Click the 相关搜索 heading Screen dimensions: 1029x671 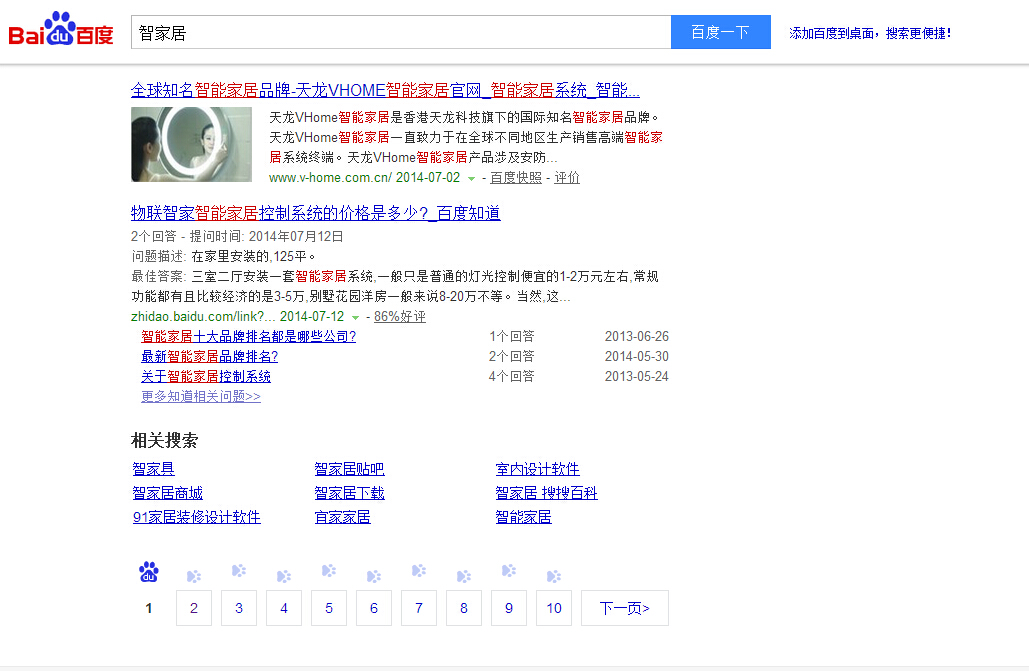pos(165,440)
